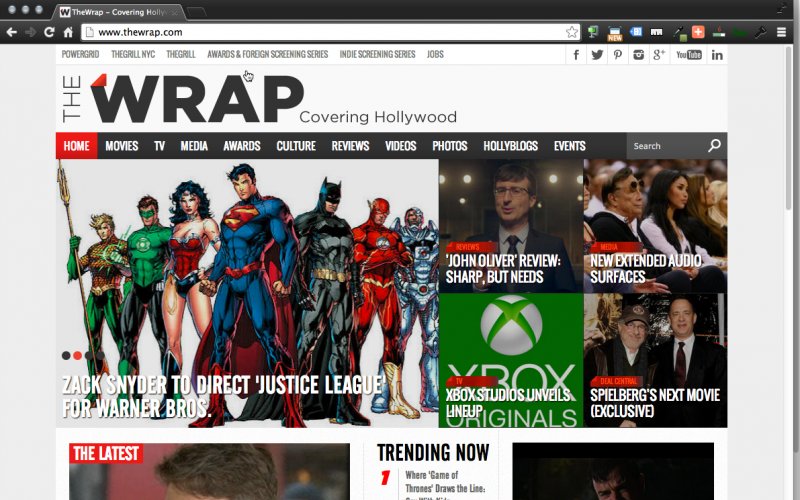Open the HOLLYBLOGS section
The image size is (800, 500).
click(x=510, y=146)
